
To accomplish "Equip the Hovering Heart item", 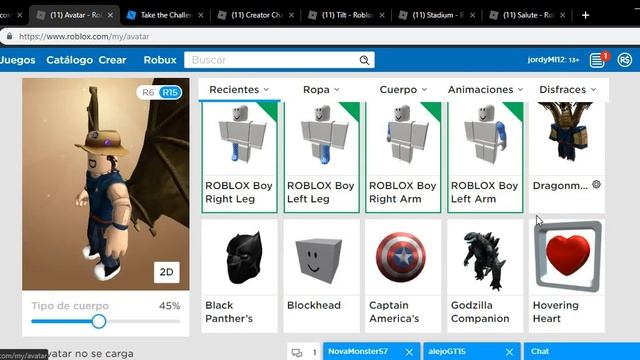I will tap(567, 276).
